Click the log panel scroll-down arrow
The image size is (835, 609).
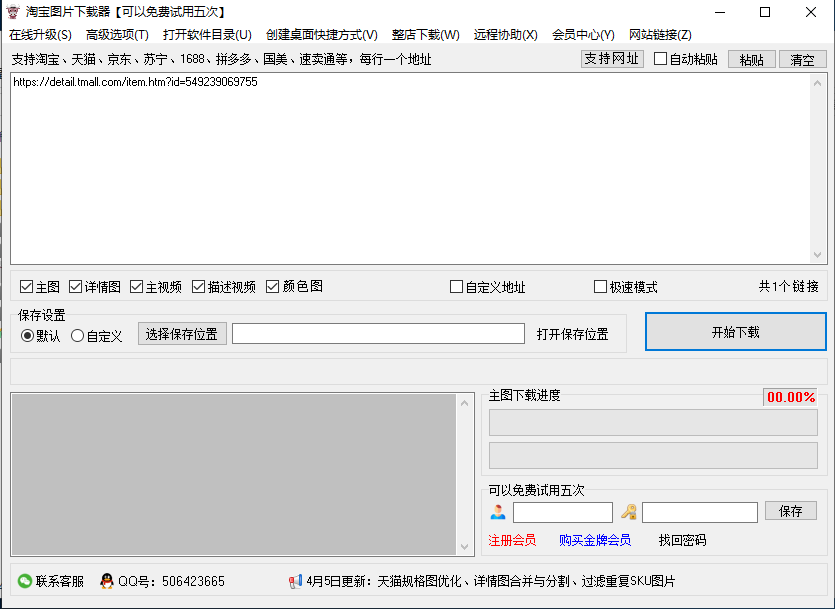pos(464,547)
